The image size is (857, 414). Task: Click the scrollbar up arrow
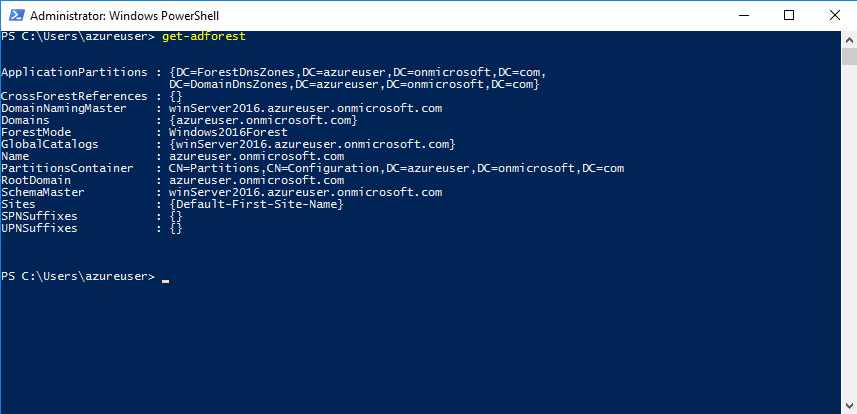point(849,40)
